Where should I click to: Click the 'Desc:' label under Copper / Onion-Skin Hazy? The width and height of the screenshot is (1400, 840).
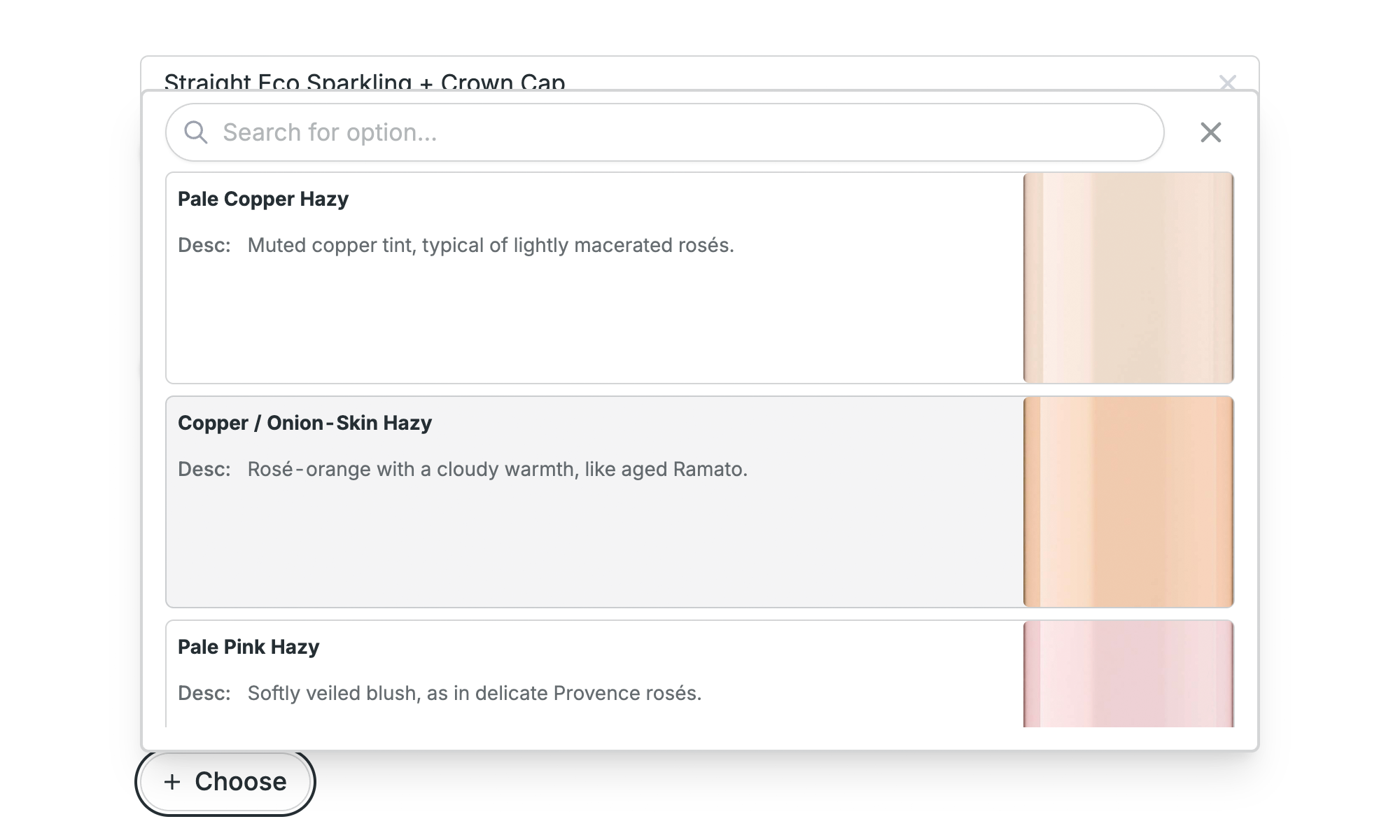point(204,470)
